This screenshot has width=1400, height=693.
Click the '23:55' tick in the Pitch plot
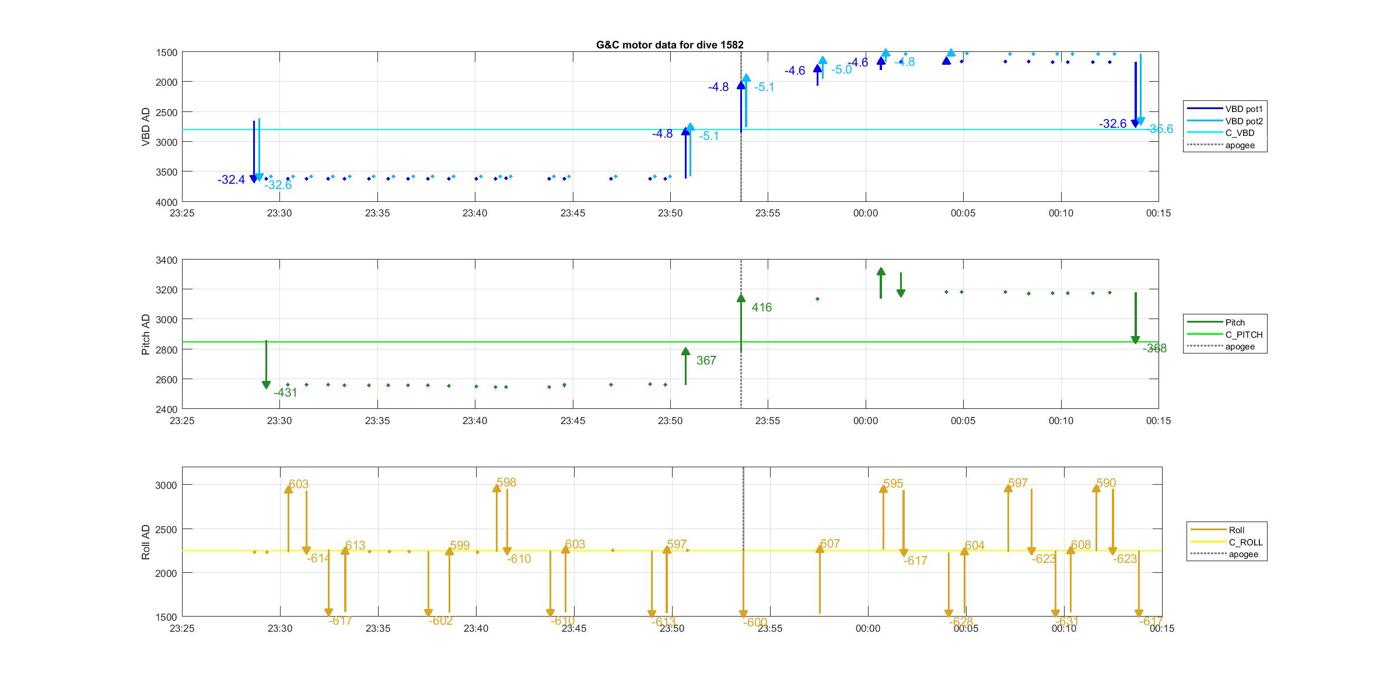(x=767, y=421)
